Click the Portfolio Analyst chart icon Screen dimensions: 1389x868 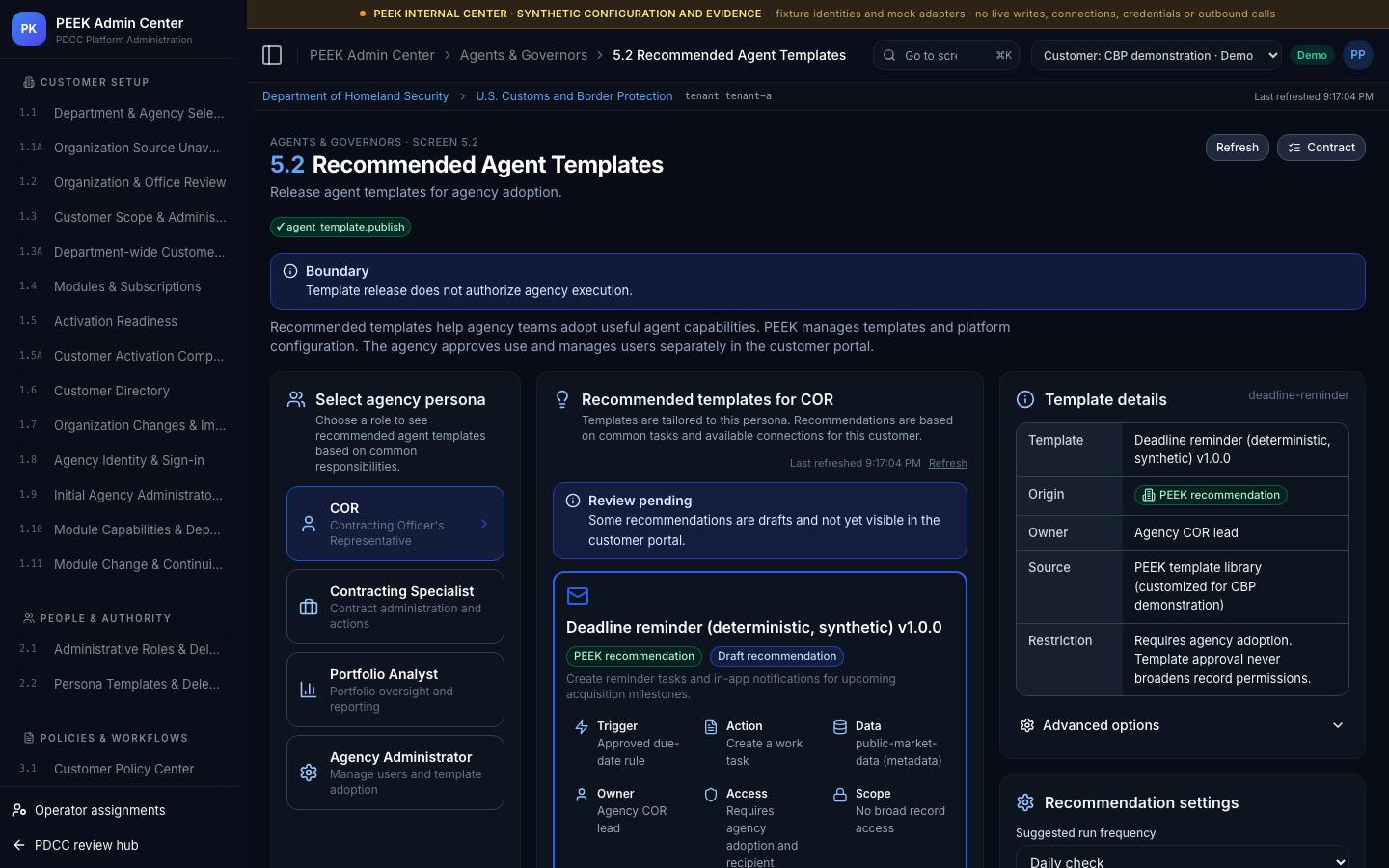(309, 690)
